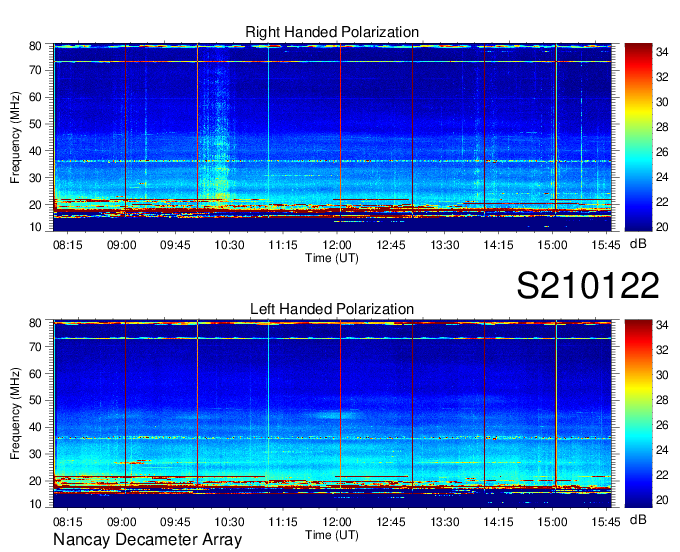This screenshot has width=680, height=552.
Task: Click the 15:45 tick under Right Handed plot
Action: pyautogui.click(x=606, y=245)
